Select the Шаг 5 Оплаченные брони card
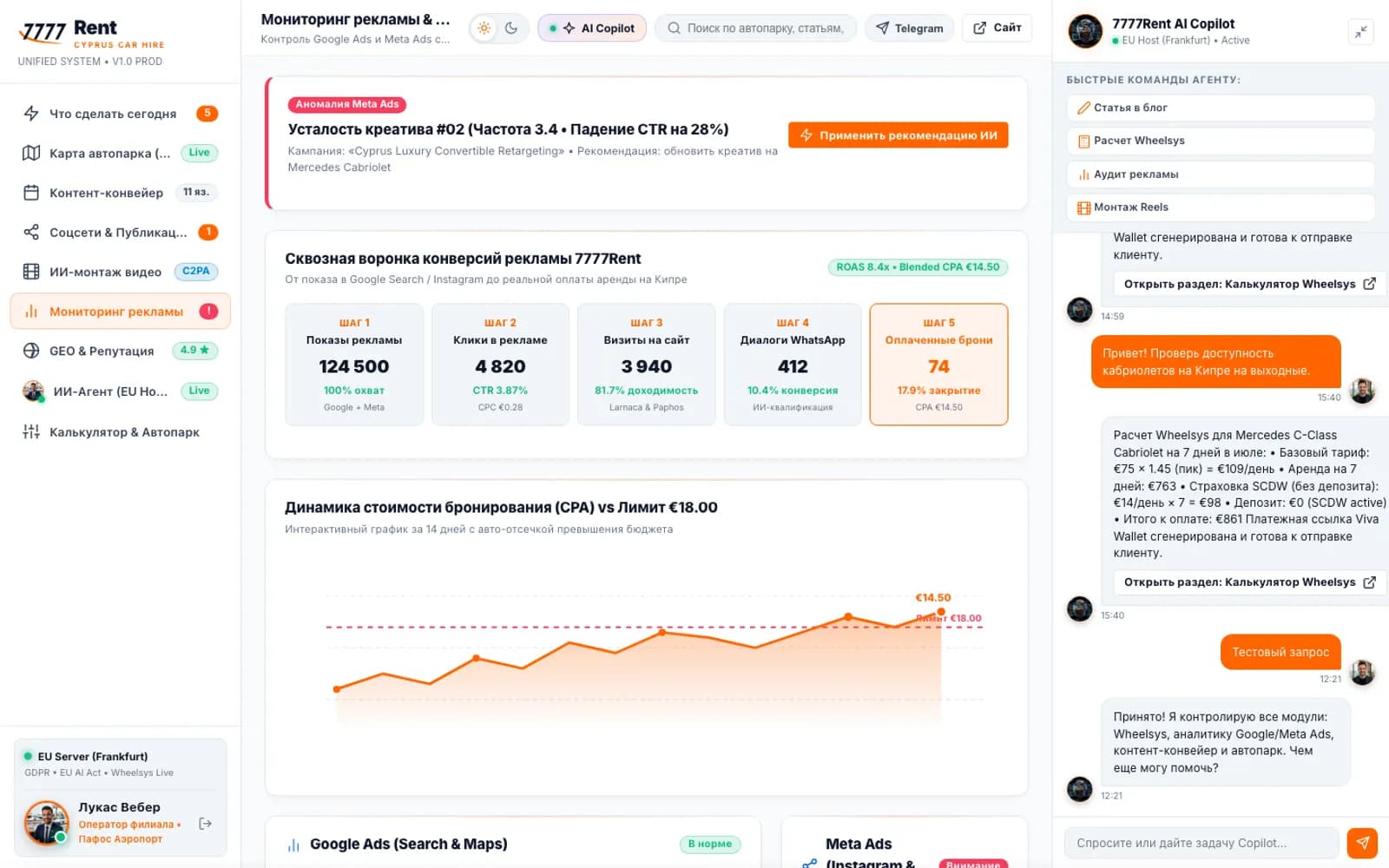The image size is (1389, 868). [938, 365]
